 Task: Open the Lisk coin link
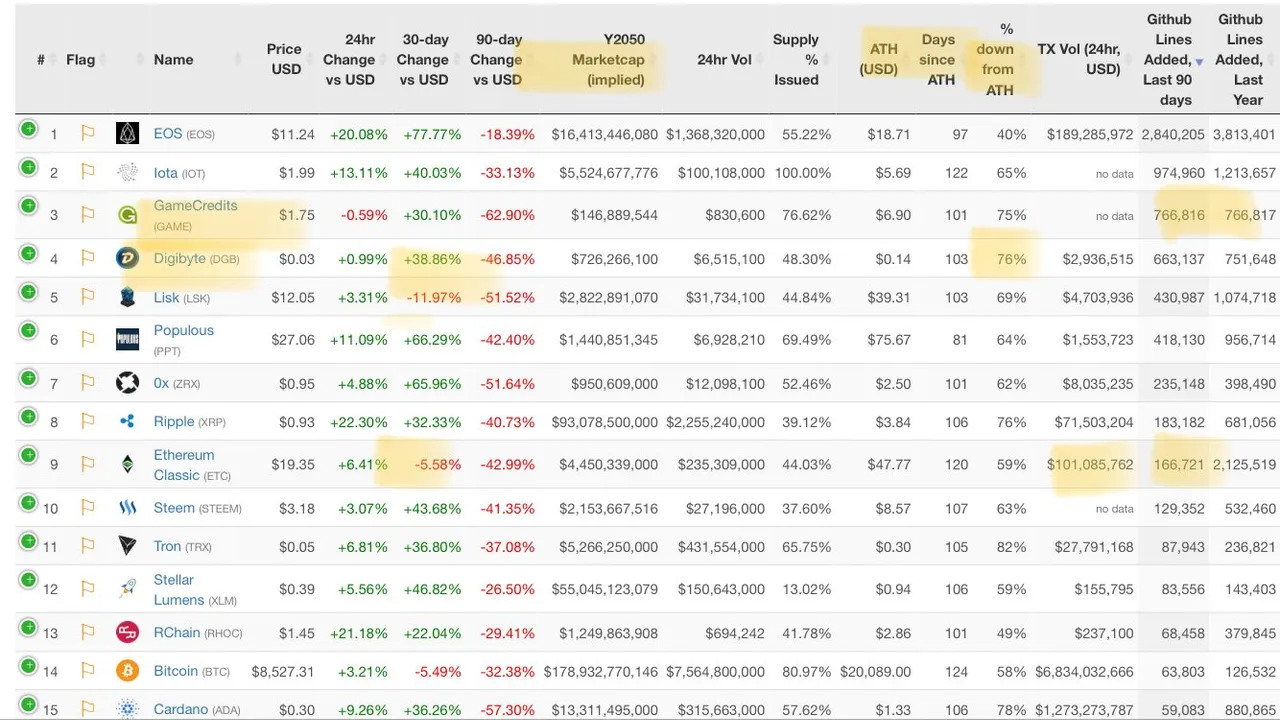tap(166, 297)
